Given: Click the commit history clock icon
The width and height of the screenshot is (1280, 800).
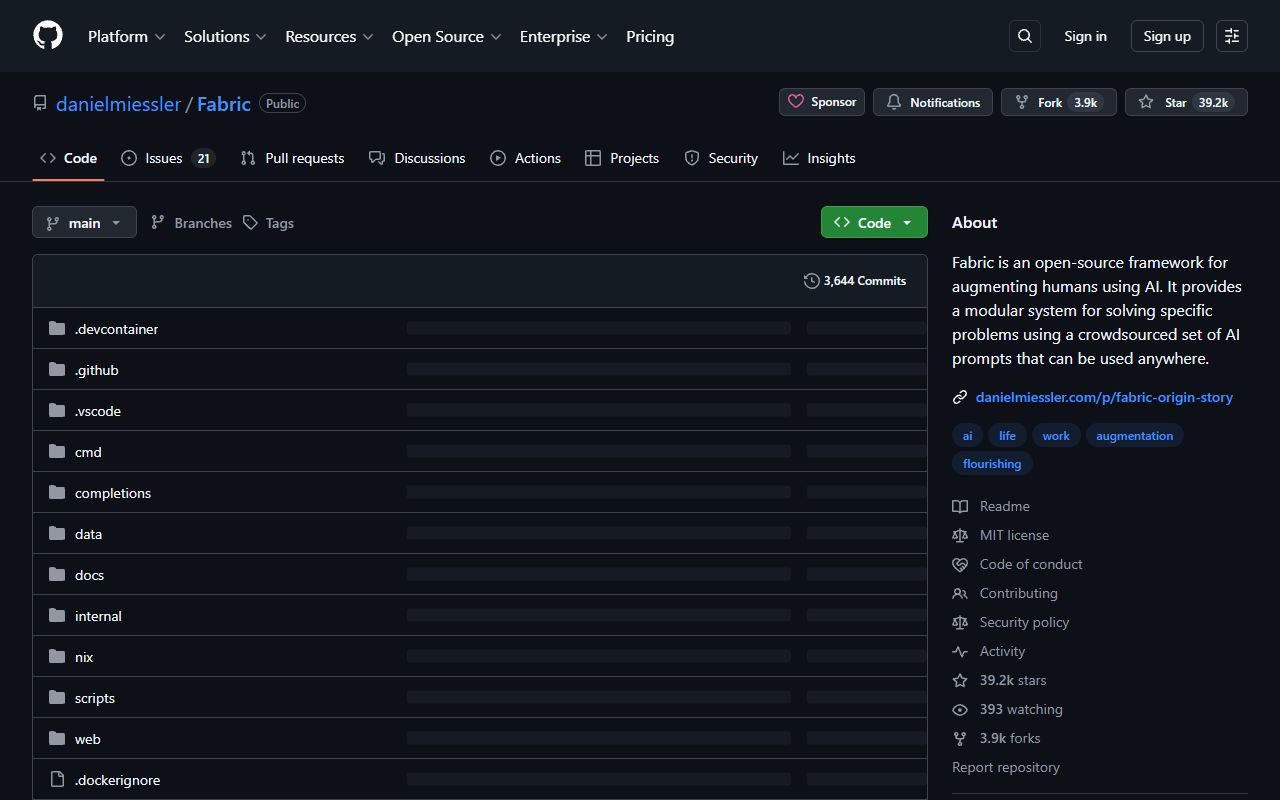Looking at the screenshot, I should click(811, 281).
